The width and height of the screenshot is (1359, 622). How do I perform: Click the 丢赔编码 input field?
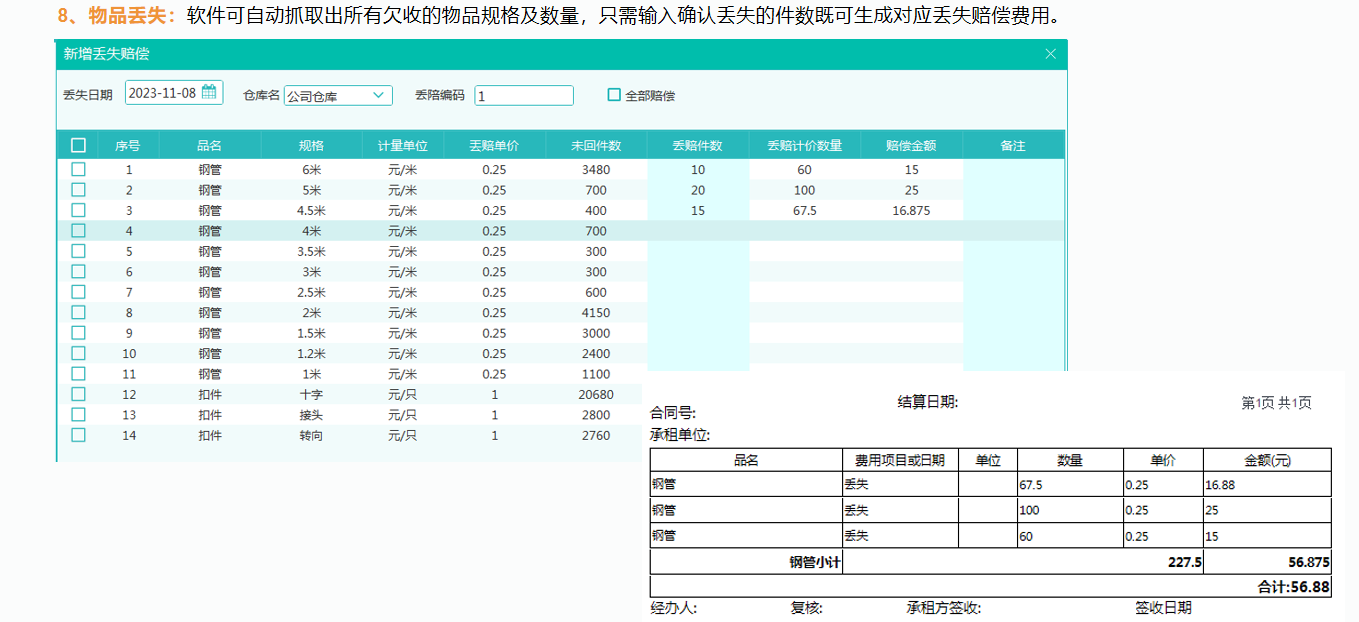(x=524, y=96)
